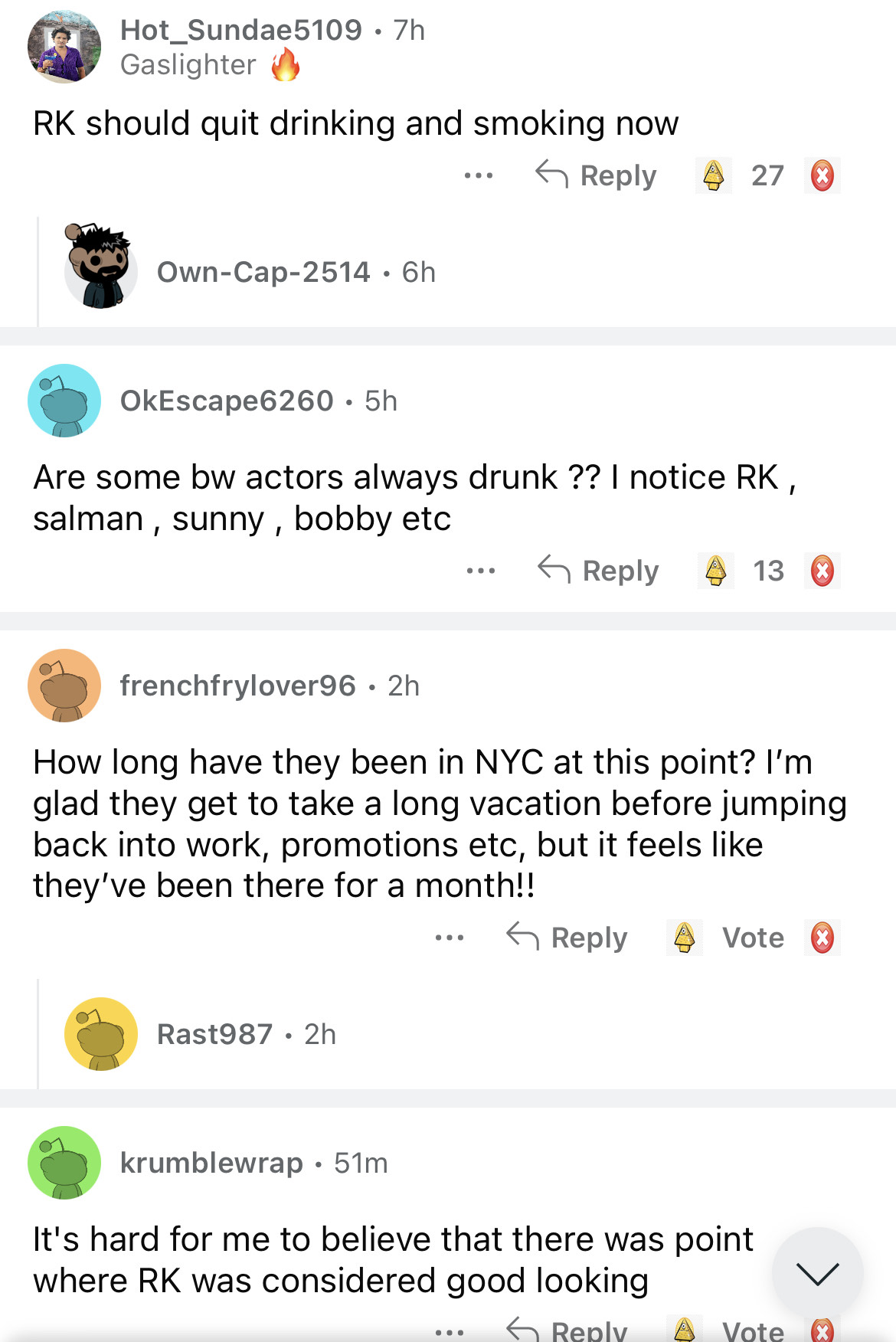Visit frenchfrylover96's user profile
This screenshot has height=1342, width=896.
coord(237,686)
